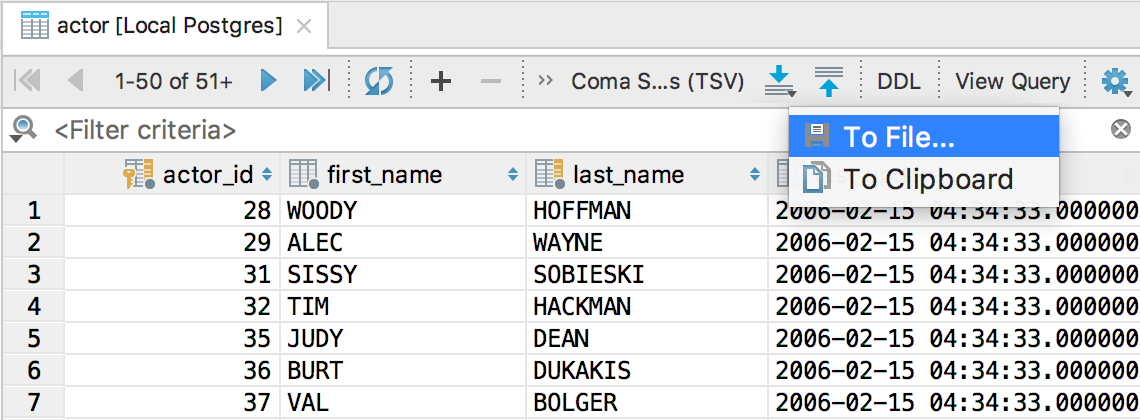Add a new row with plus icon
Viewport: 1140px width, 420px height.
point(441,81)
